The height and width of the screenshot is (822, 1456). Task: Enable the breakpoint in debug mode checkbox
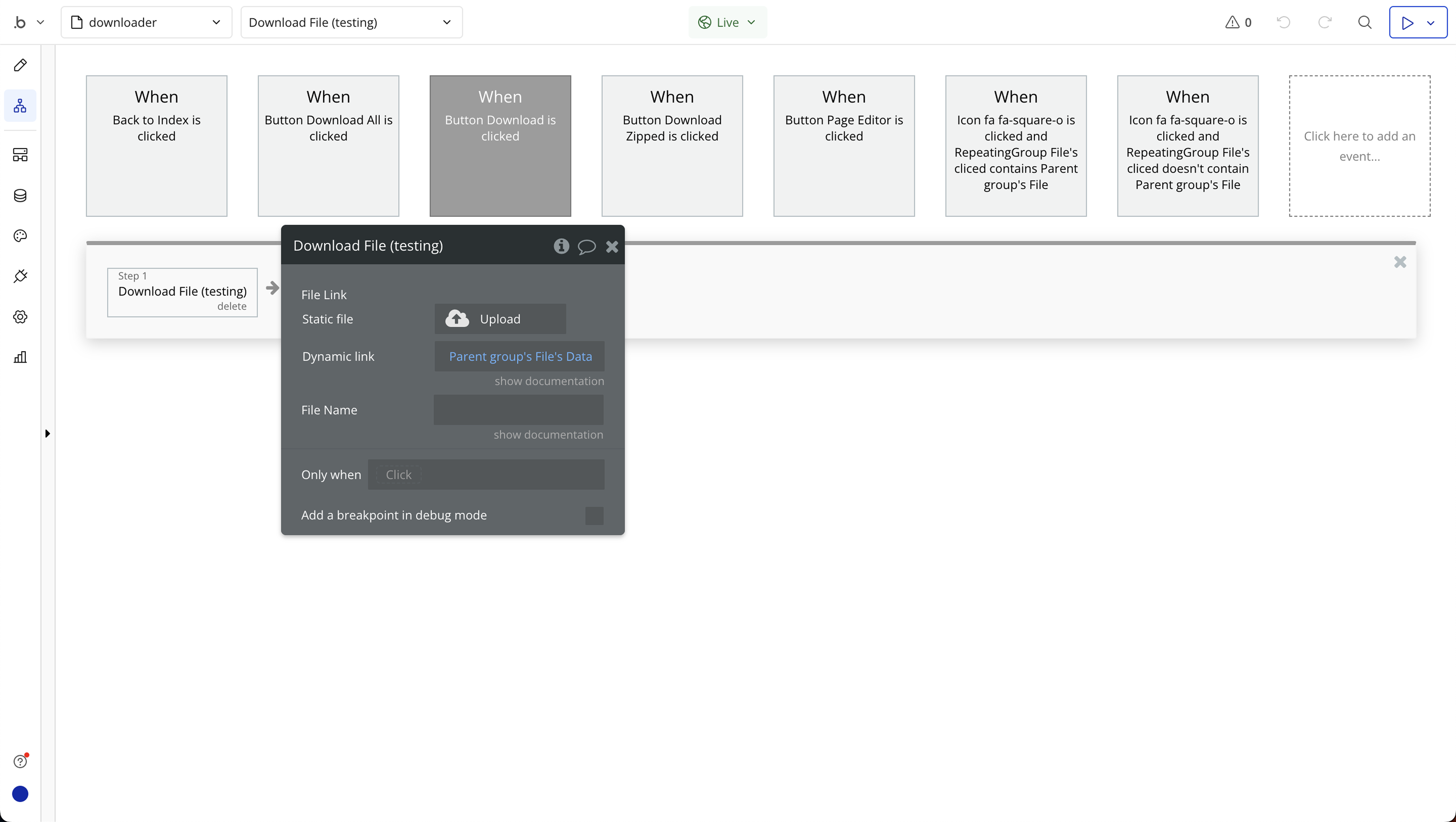594,515
